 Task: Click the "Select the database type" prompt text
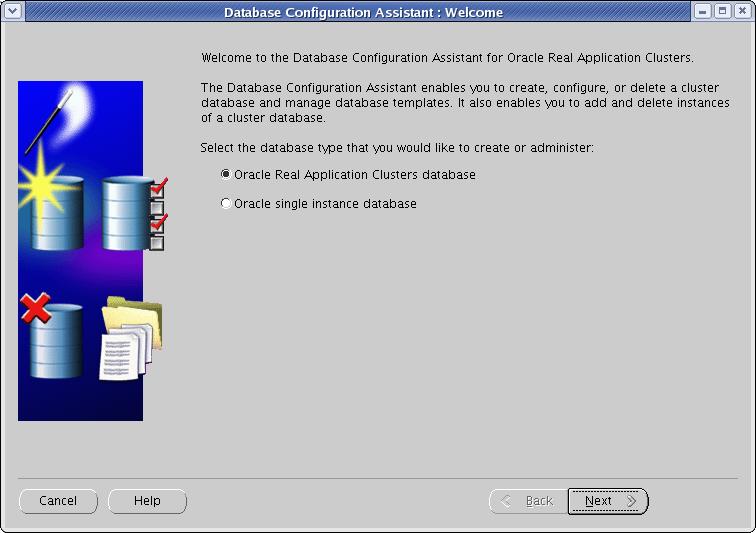(x=397, y=148)
